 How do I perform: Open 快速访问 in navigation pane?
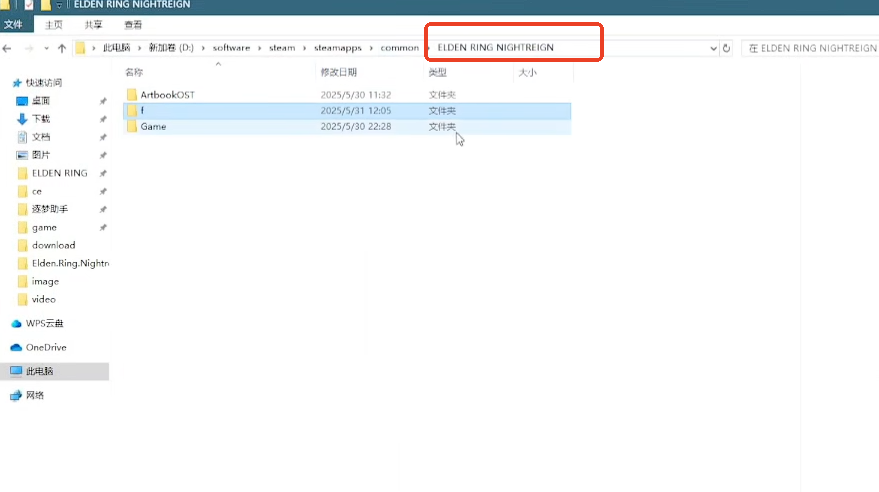tap(44, 82)
